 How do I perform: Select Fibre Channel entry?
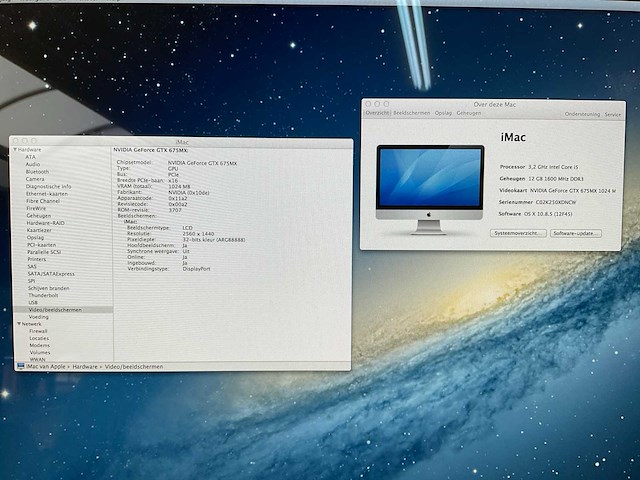click(x=43, y=201)
